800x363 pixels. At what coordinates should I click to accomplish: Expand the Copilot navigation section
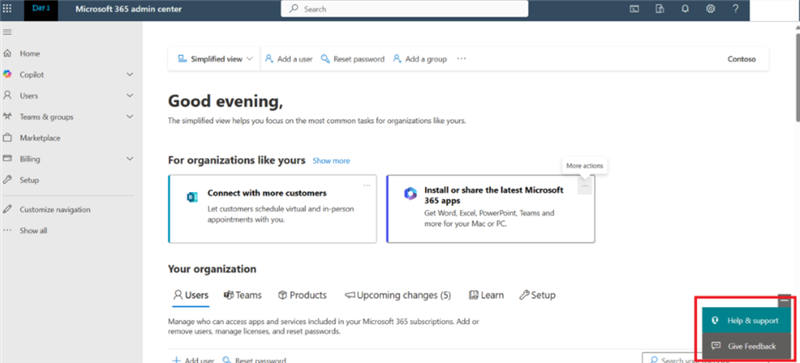(x=130, y=75)
